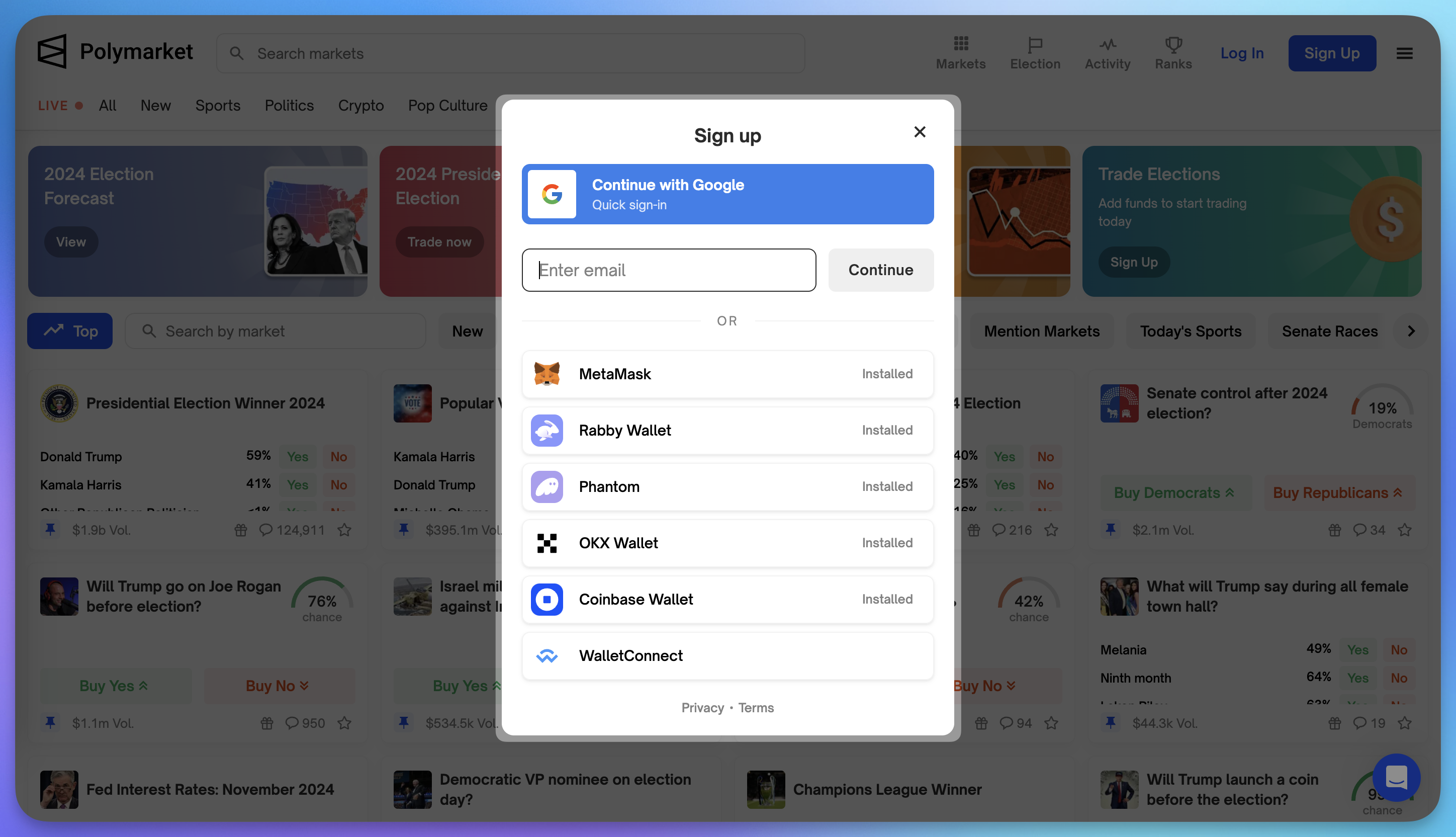Select Coinbase Wallet option
Image resolution: width=1456 pixels, height=837 pixels.
pos(727,599)
